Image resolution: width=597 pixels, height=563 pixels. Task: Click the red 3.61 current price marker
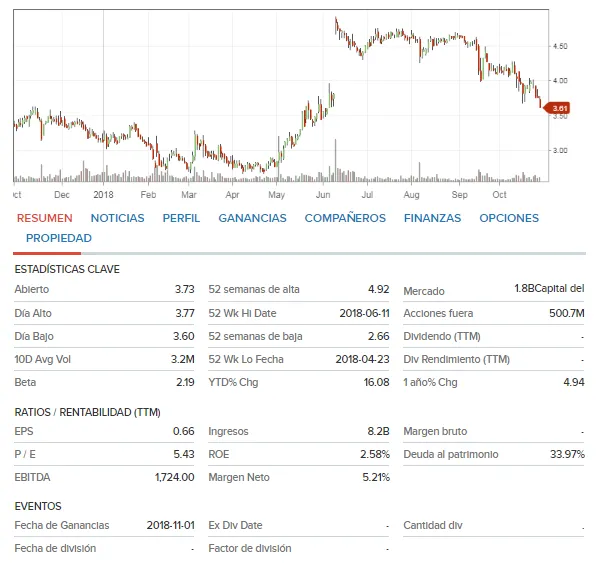556,108
